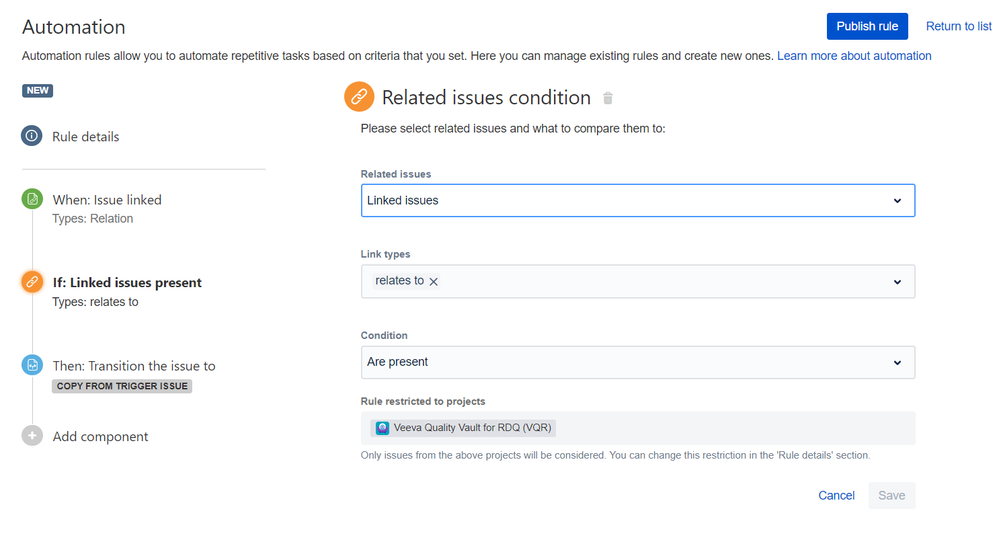Click the Cancel button
Viewport: 999px width, 536px height.
pyautogui.click(x=836, y=495)
